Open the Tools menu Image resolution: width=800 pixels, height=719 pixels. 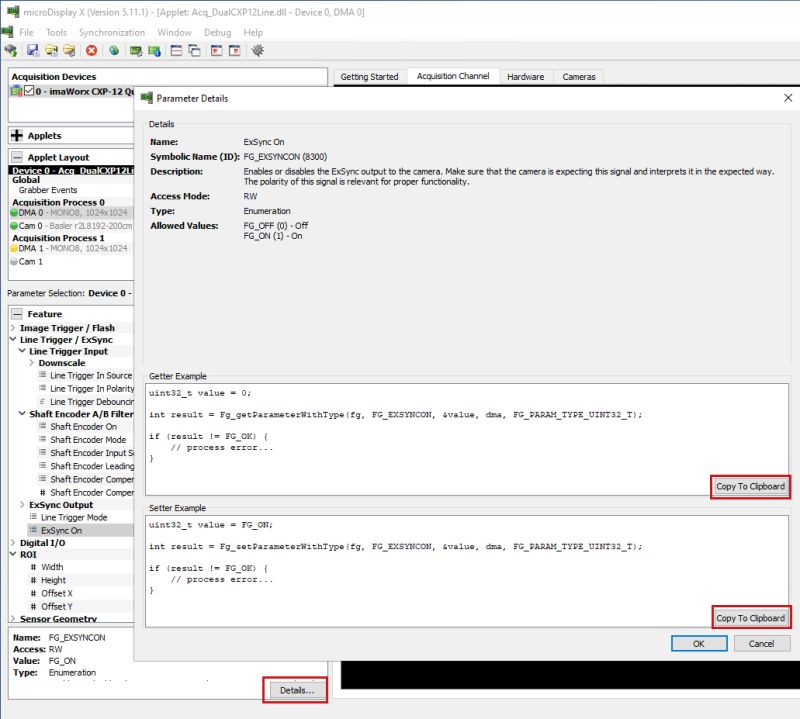pos(56,32)
